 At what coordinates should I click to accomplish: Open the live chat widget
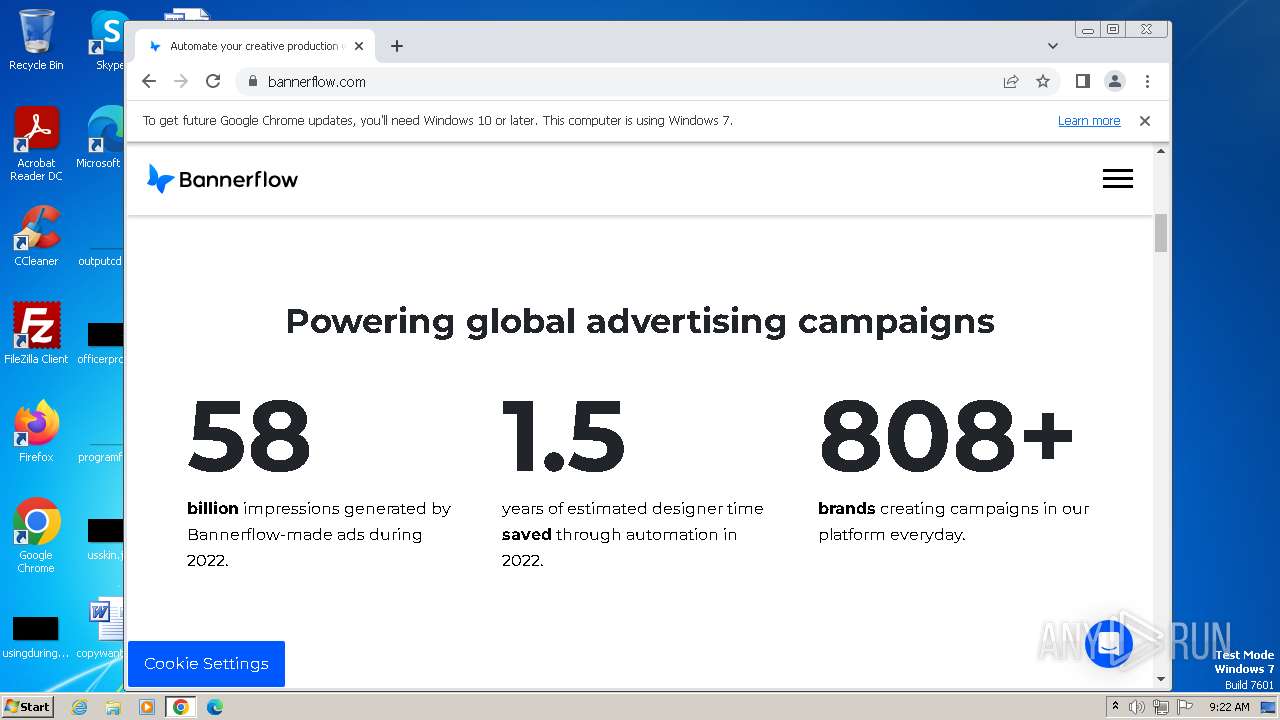(x=1108, y=645)
